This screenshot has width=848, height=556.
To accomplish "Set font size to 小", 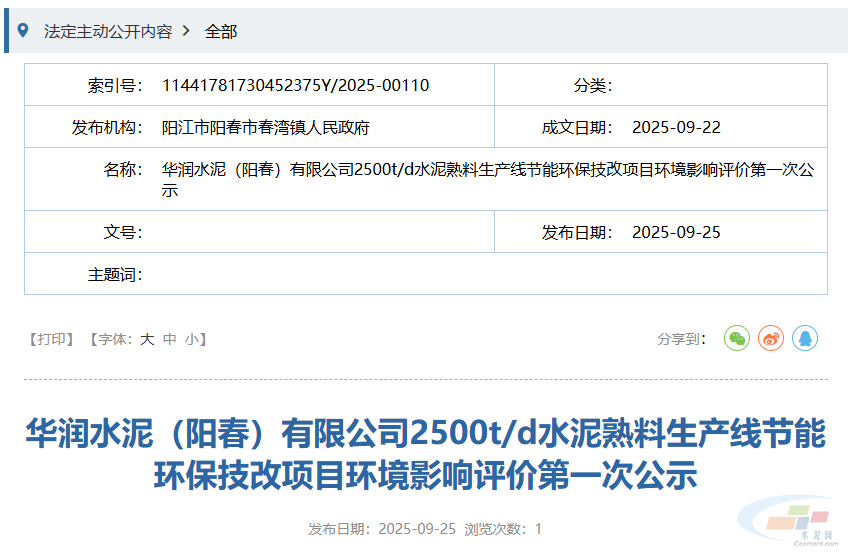I will point(191,339).
